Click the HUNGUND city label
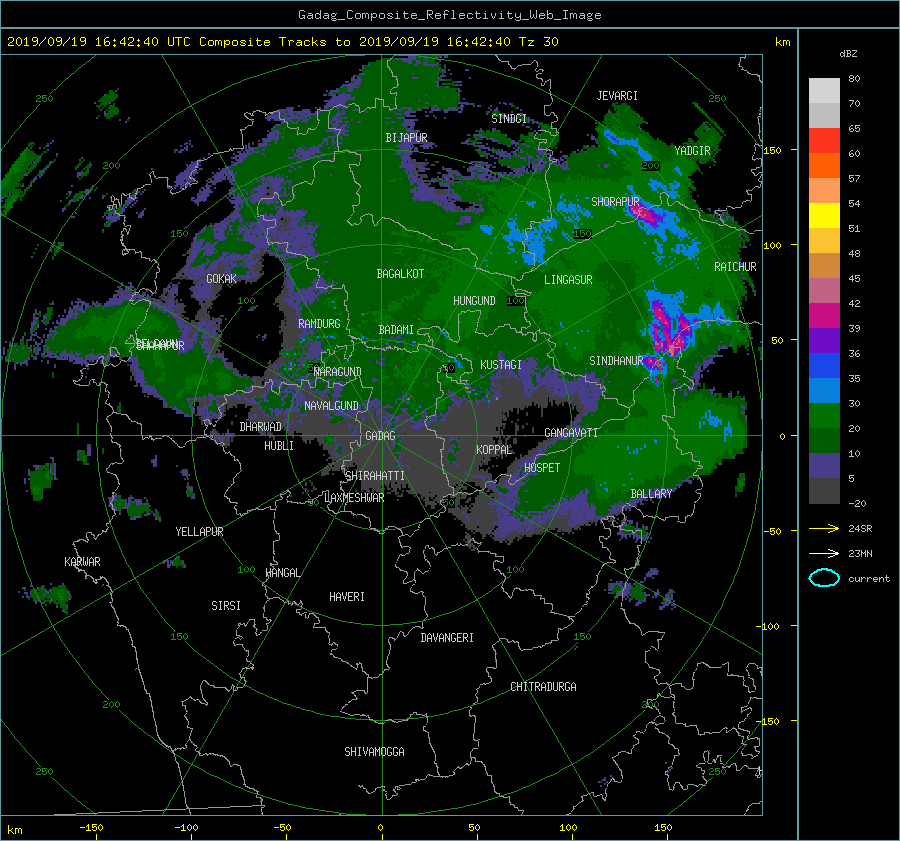The width and height of the screenshot is (900, 841). [x=474, y=301]
